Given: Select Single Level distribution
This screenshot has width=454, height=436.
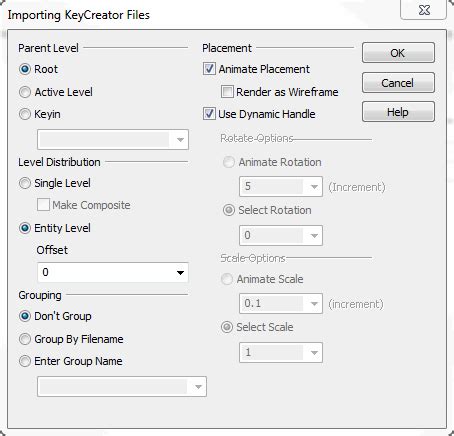Looking at the screenshot, I should (x=25, y=183).
